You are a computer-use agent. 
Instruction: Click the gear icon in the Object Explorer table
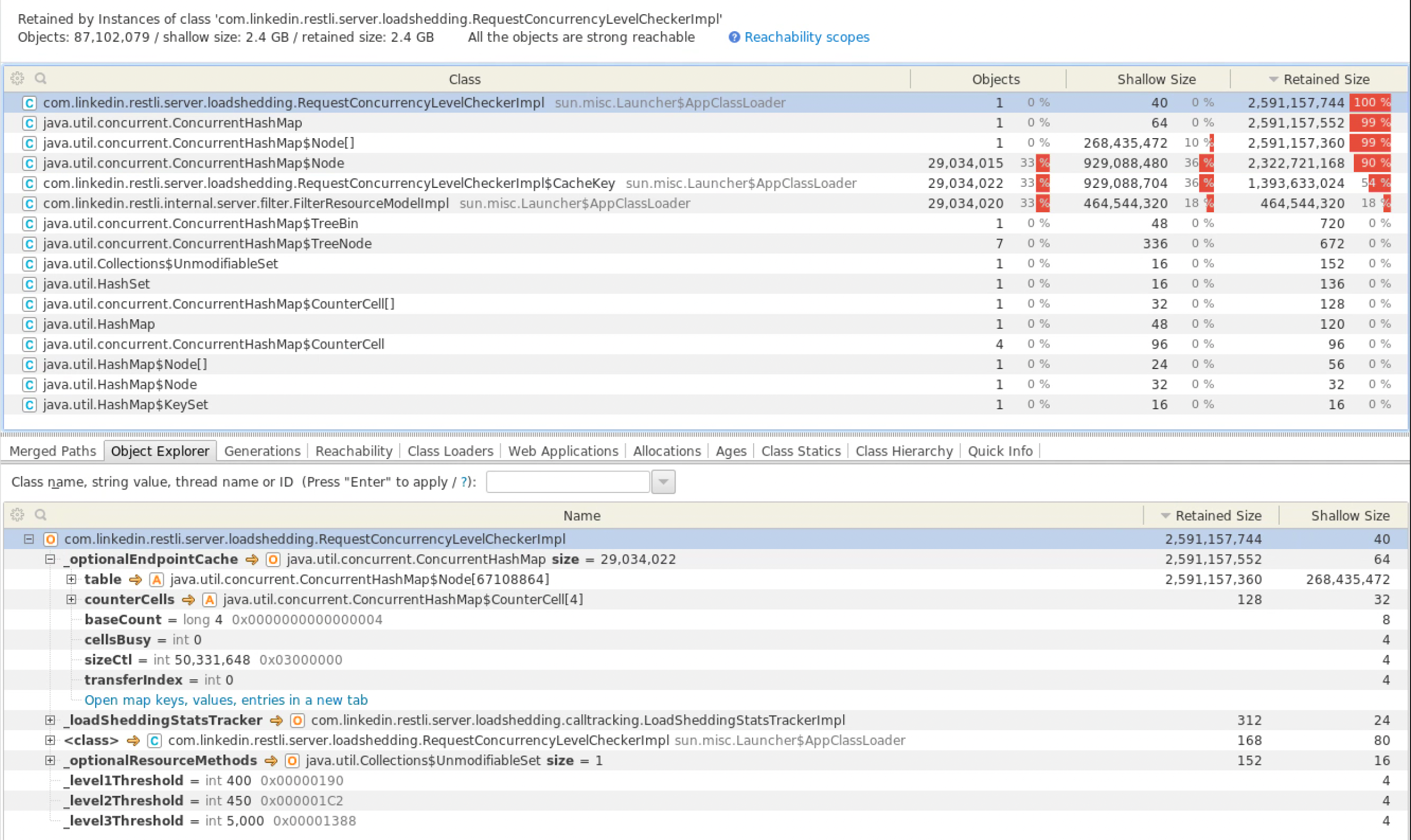[x=17, y=515]
